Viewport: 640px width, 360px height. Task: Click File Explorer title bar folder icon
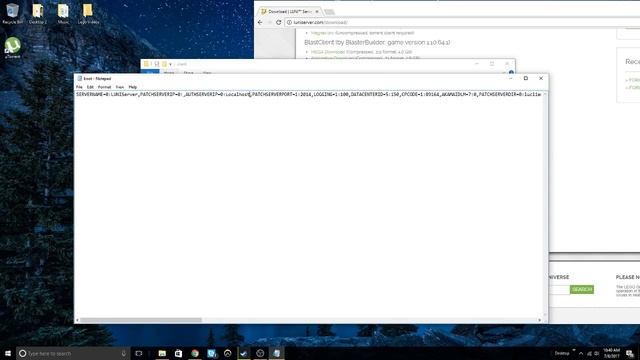pyautogui.click(x=146, y=64)
